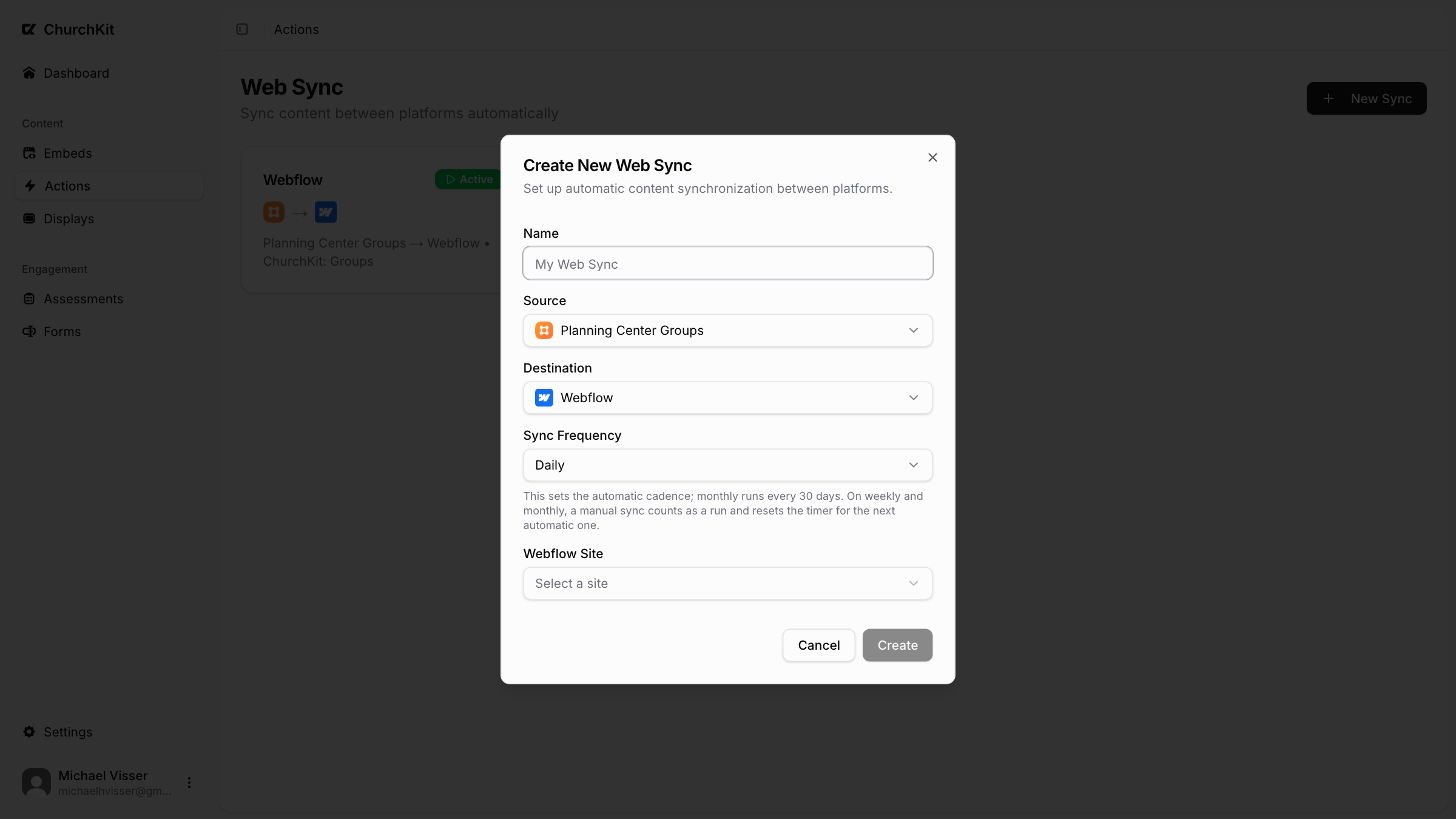The image size is (1456, 819).
Task: Click the Forms signpost icon
Action: pos(29,331)
